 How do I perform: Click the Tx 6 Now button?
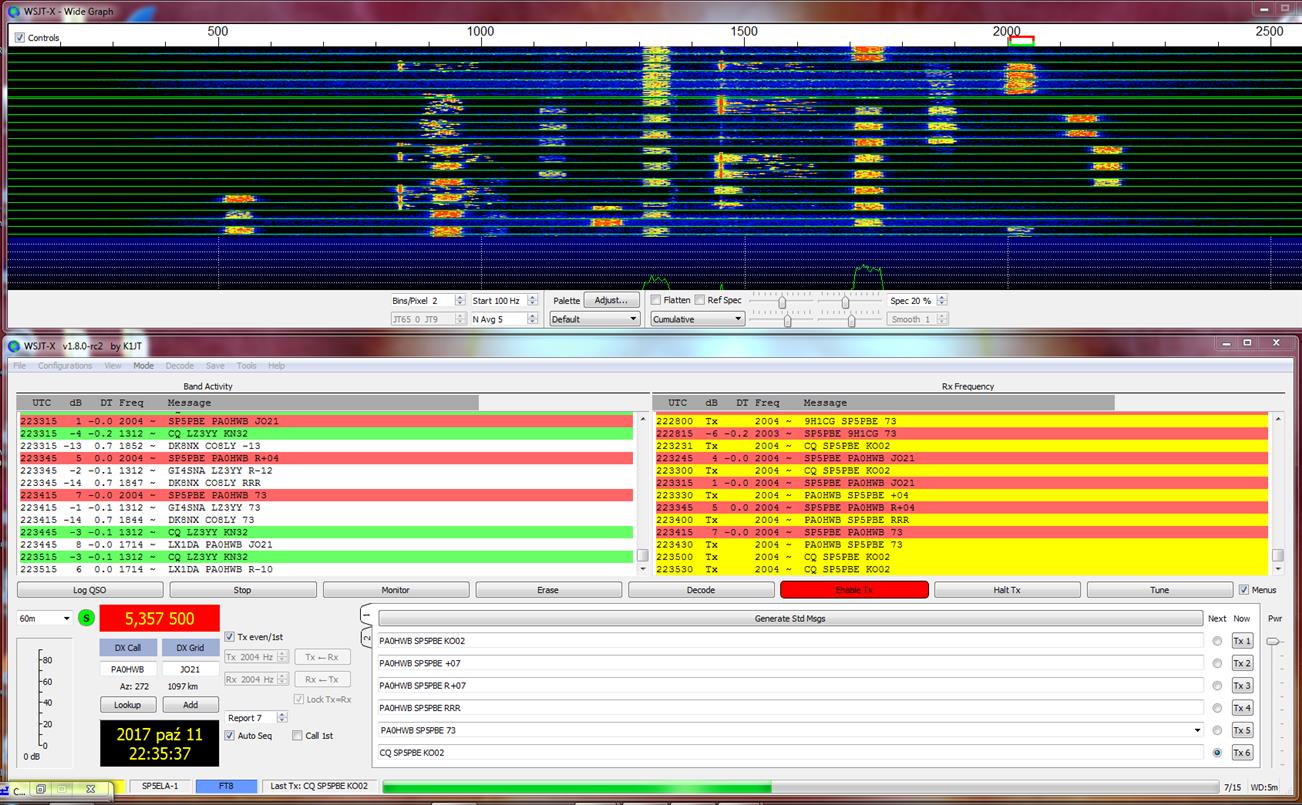coord(1241,753)
